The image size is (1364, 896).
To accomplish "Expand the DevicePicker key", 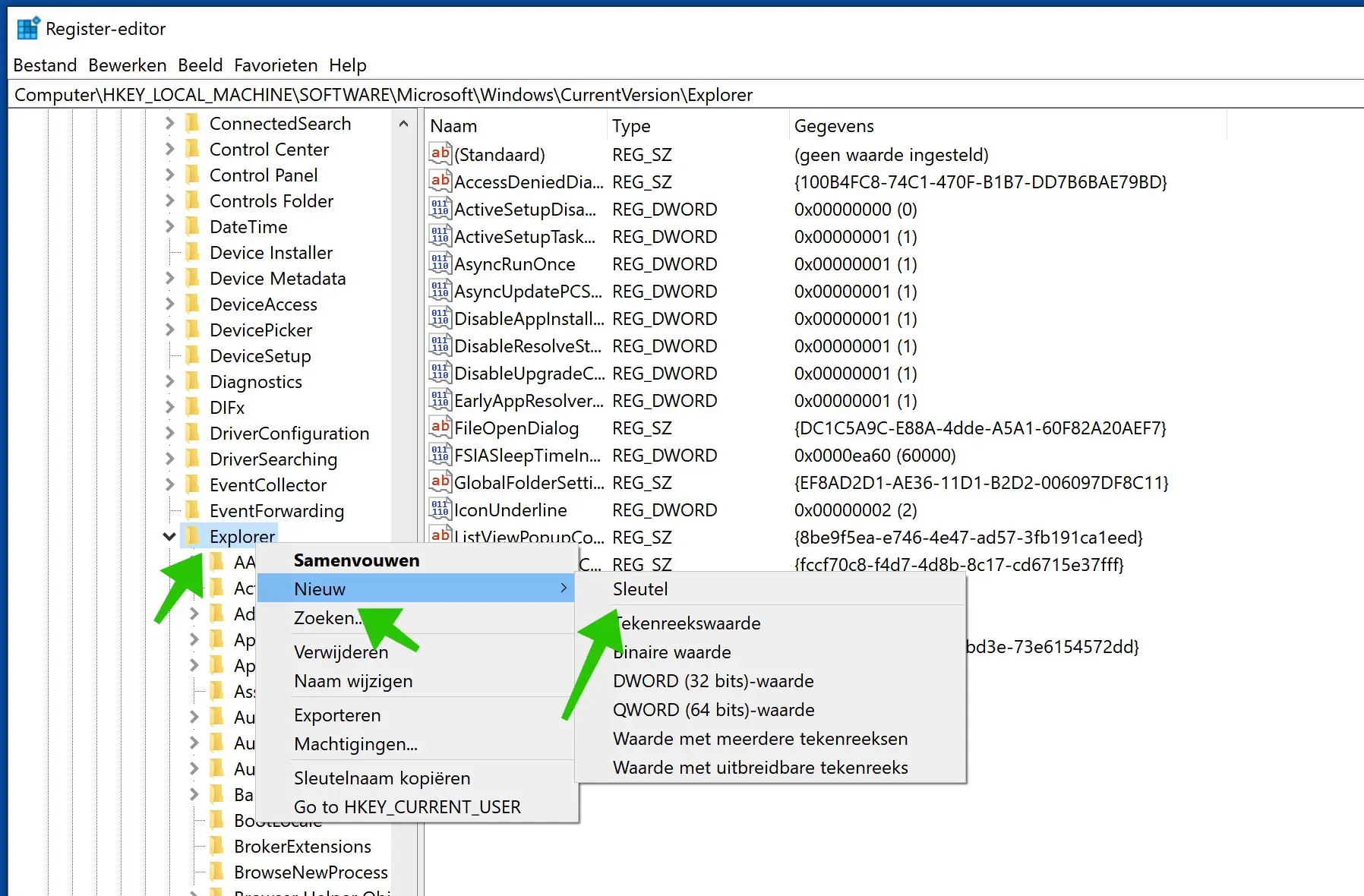I will [x=169, y=330].
